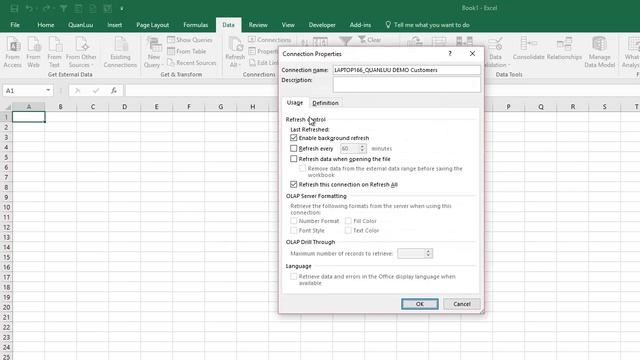
Task: Open the Name Box dropdown arrow
Action: (48, 91)
